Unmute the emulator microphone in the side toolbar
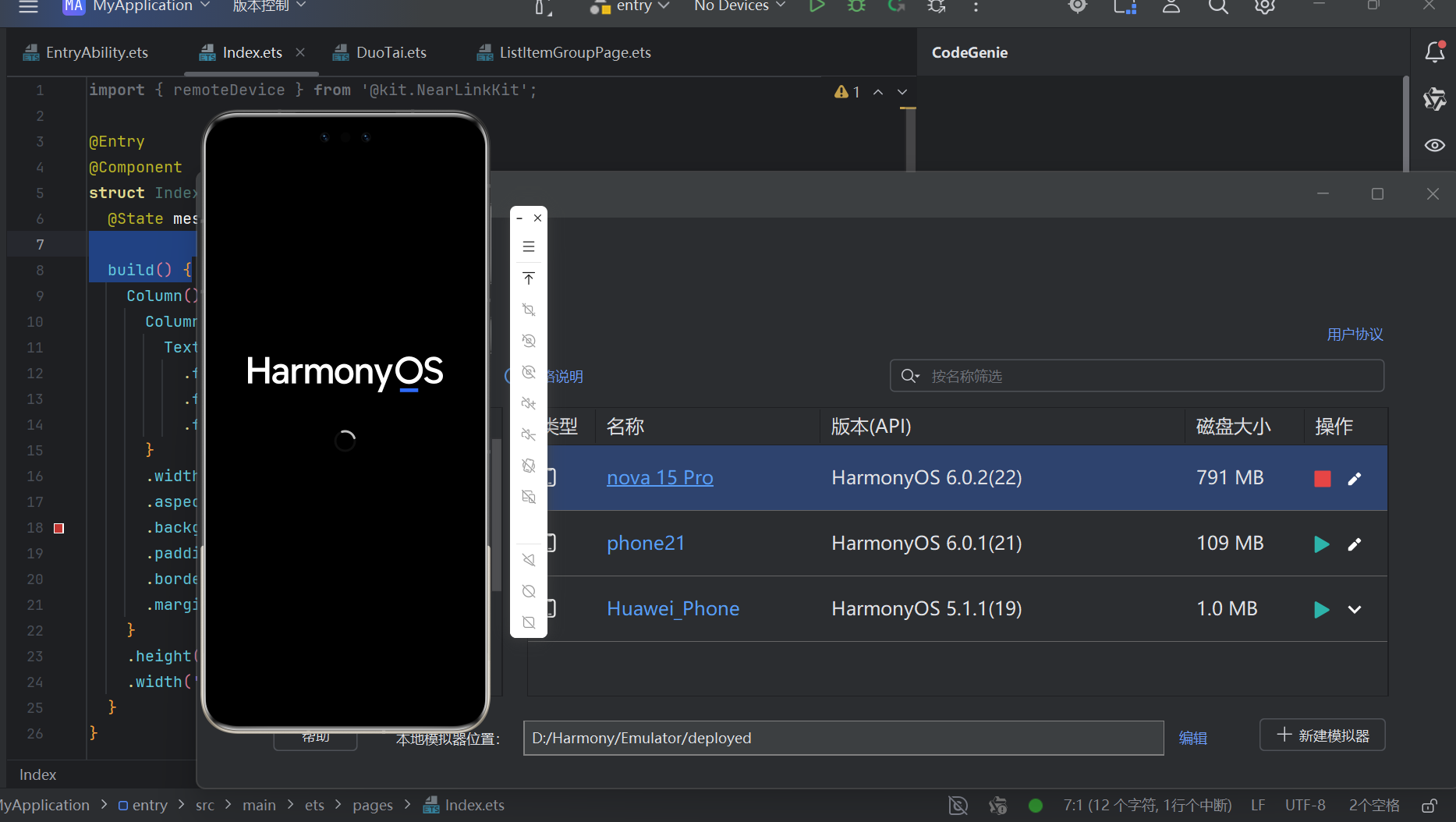1456x822 pixels. [x=529, y=559]
